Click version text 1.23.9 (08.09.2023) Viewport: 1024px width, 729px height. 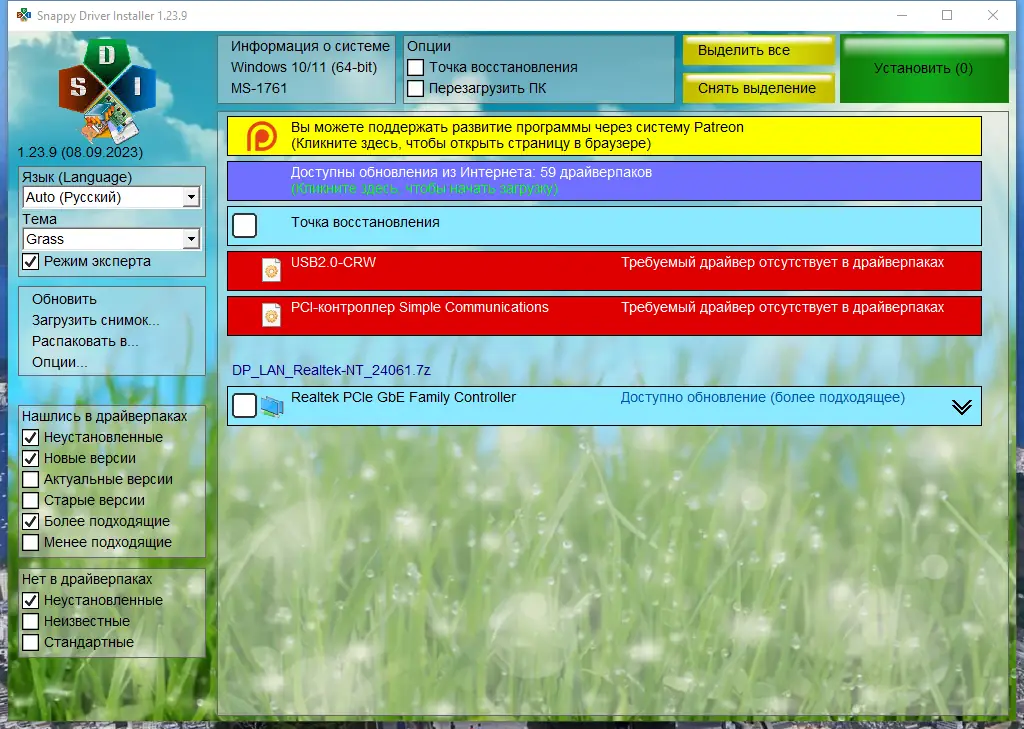[x=80, y=152]
